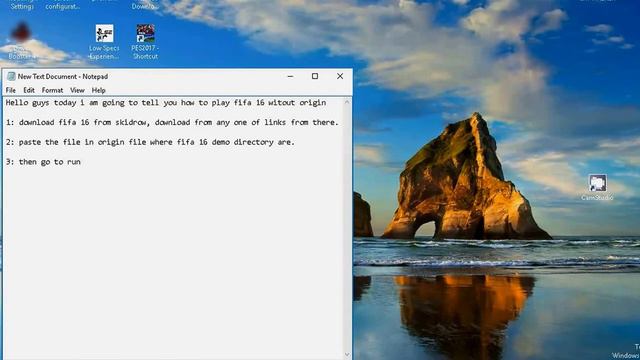This screenshot has width=640, height=360.
Task: Minimize the Notepad window
Action: pyautogui.click(x=290, y=76)
